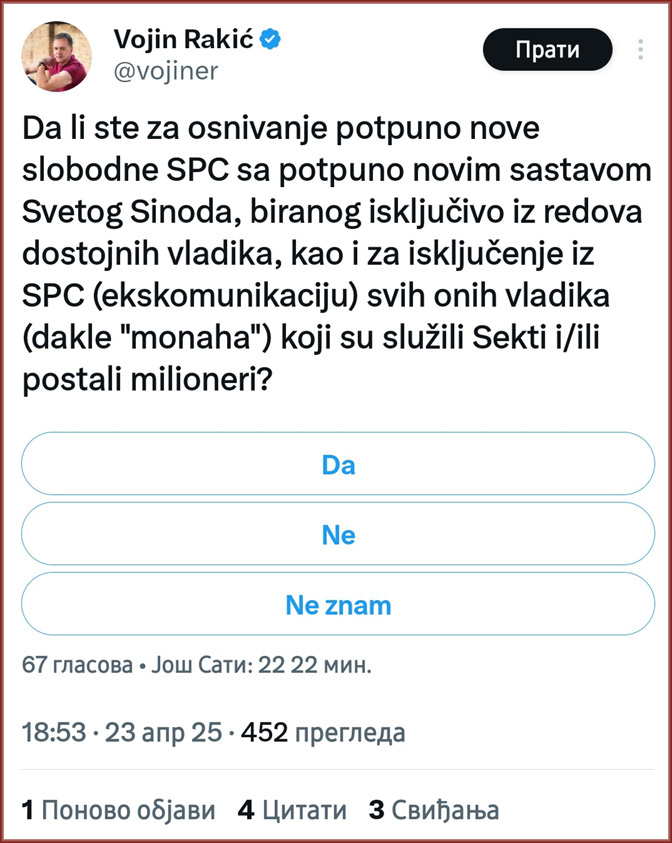672x843 pixels.
Task: Open the 18:53 post time link
Action: (x=53, y=734)
